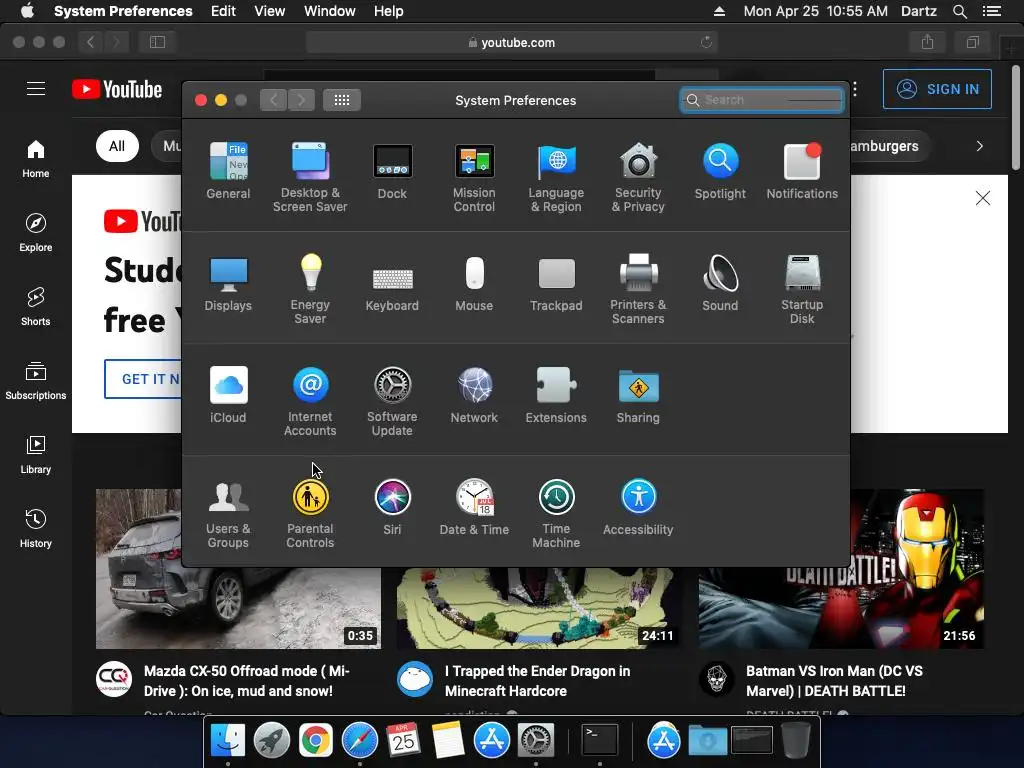This screenshot has width=1024, height=768.
Task: Open Users & Groups preferences
Action: [228, 513]
